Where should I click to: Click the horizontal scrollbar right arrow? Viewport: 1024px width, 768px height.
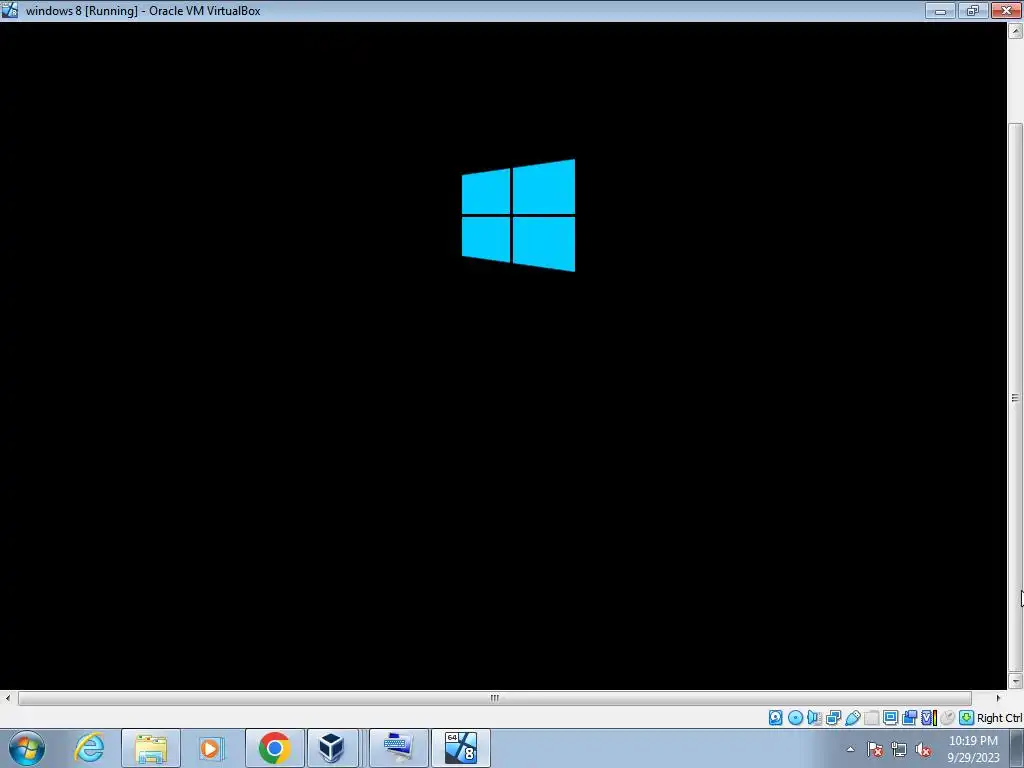coord(997,698)
